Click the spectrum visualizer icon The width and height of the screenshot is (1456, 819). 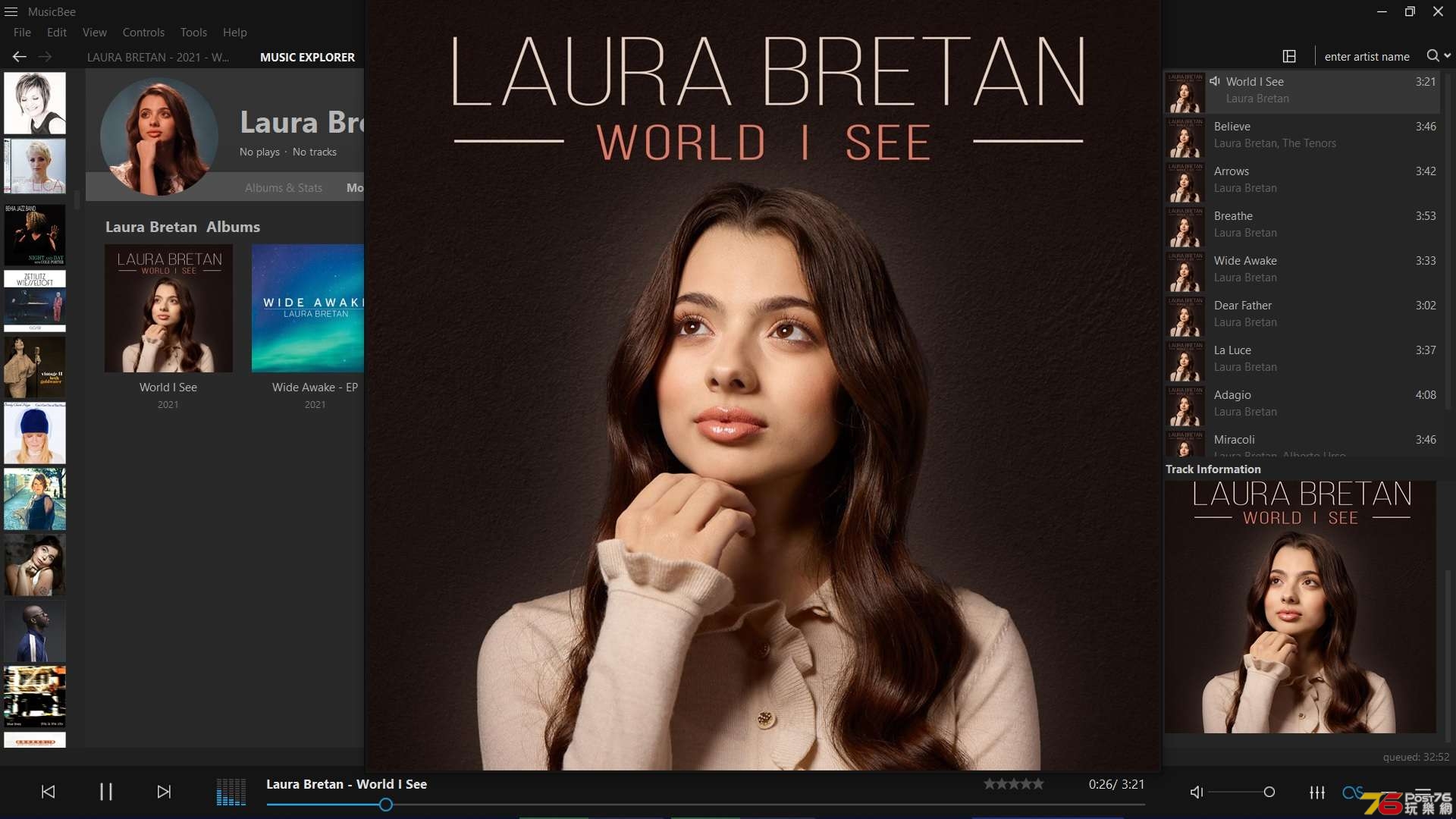(x=231, y=792)
